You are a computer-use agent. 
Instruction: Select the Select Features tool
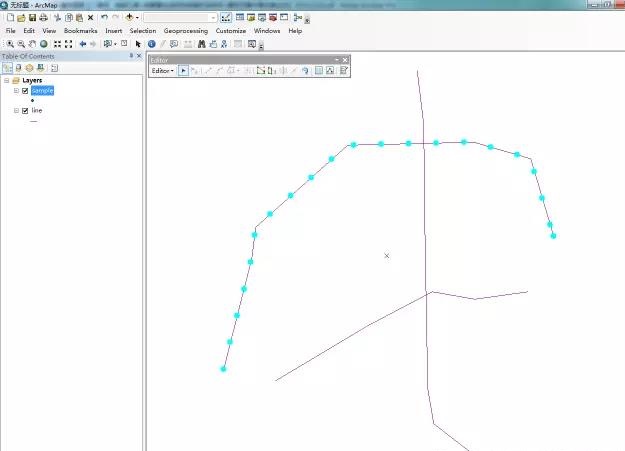coord(107,44)
